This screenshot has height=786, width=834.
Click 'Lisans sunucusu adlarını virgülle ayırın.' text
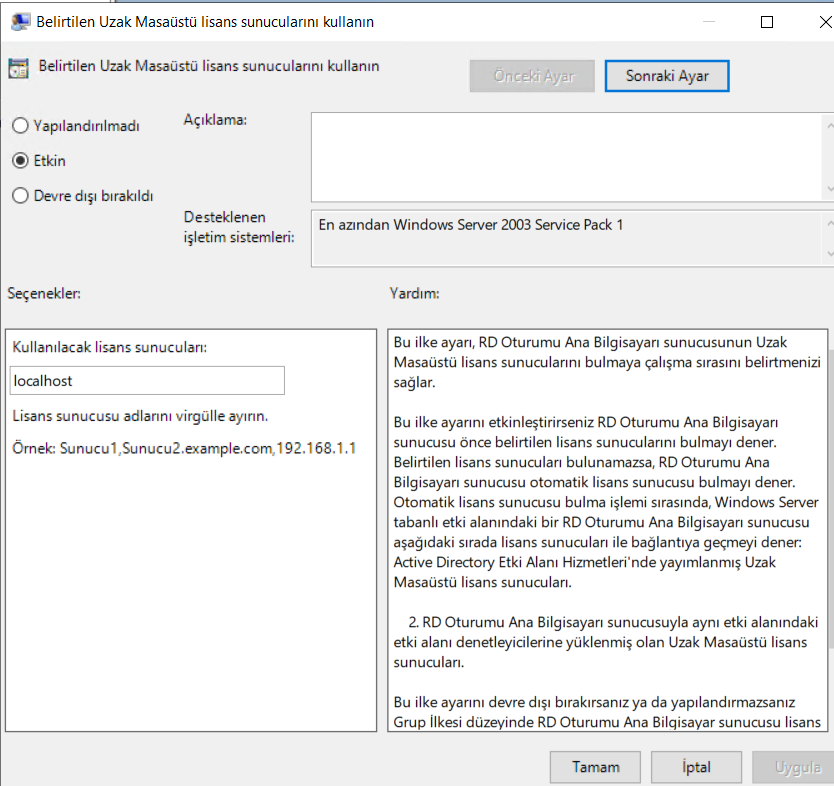pyautogui.click(x=140, y=416)
